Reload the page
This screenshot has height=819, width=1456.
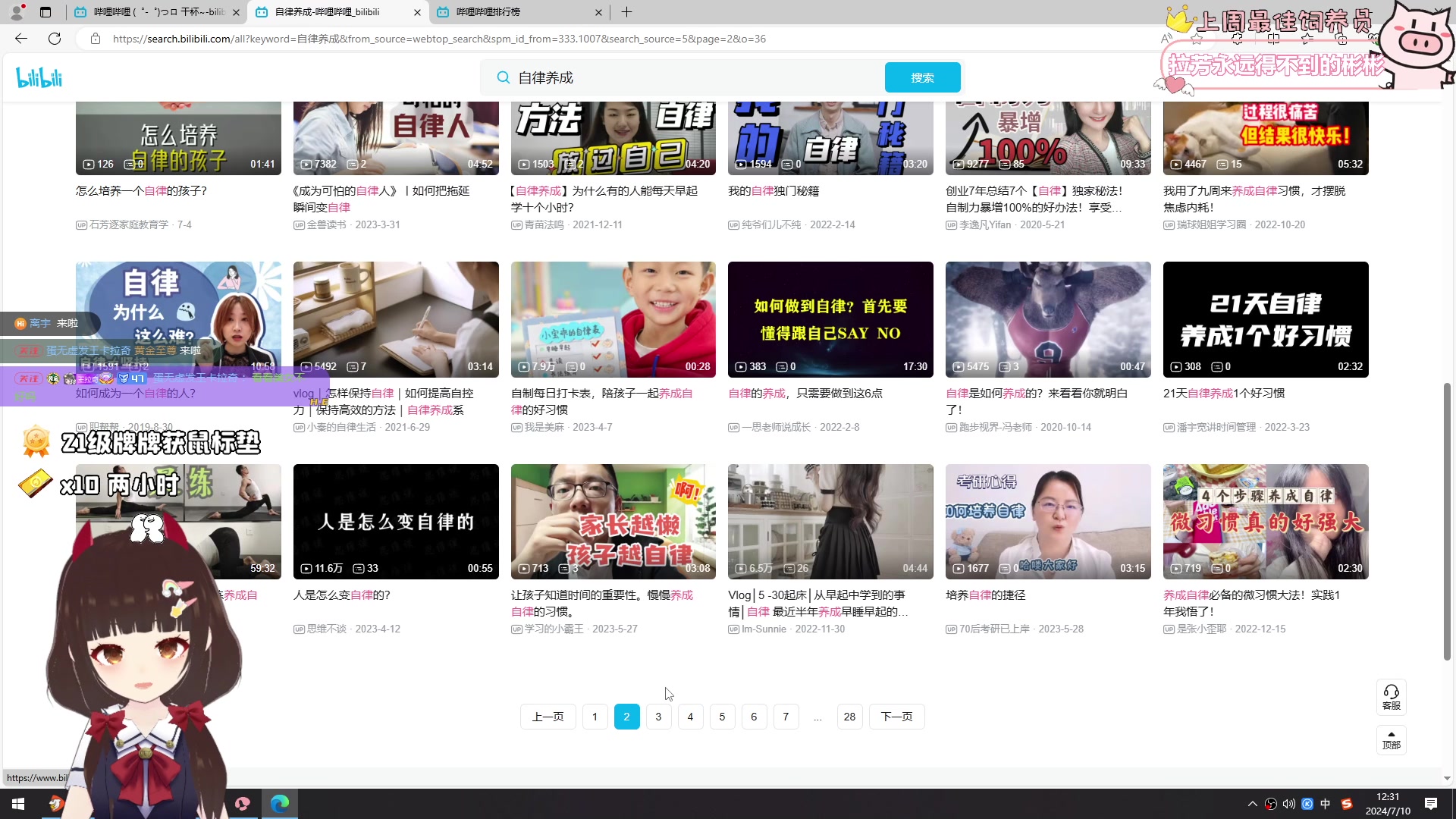pos(55,39)
